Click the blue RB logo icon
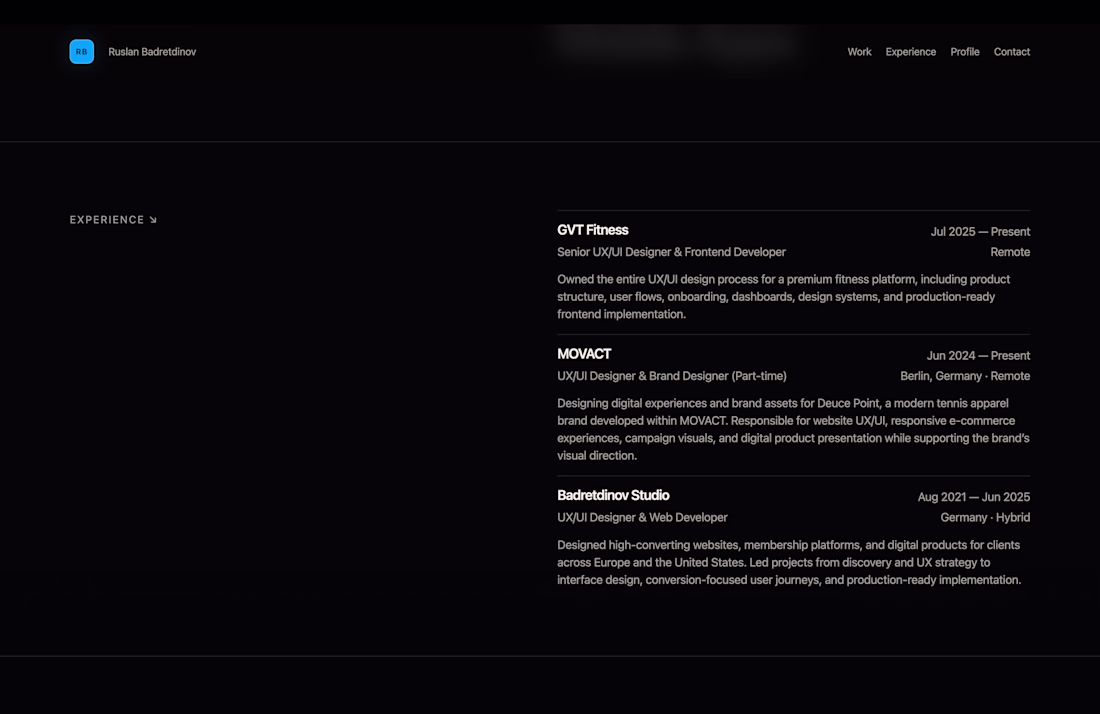The width and height of the screenshot is (1100, 714). point(81,52)
